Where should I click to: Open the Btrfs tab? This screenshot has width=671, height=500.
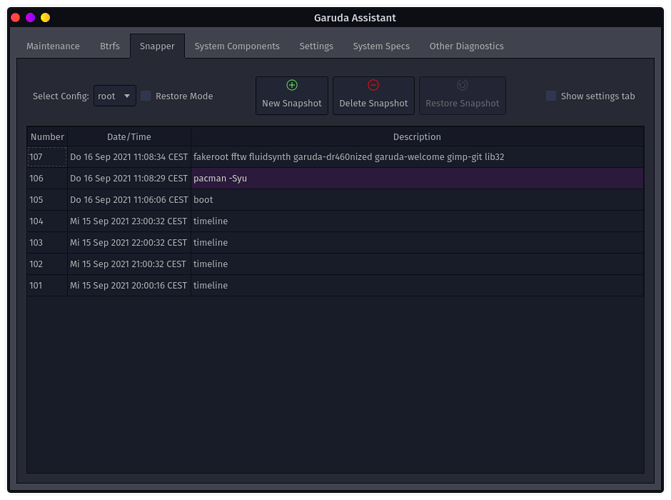click(x=110, y=46)
